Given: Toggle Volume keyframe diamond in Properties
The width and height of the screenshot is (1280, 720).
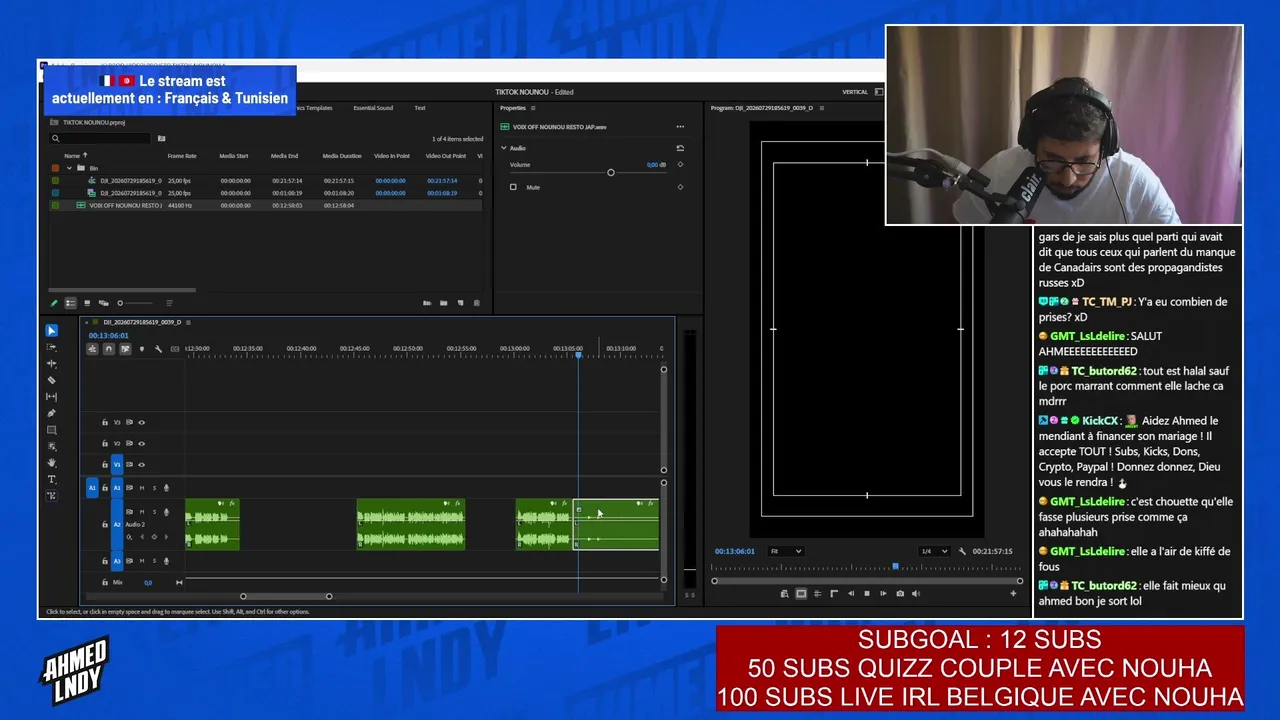Looking at the screenshot, I should [680, 165].
